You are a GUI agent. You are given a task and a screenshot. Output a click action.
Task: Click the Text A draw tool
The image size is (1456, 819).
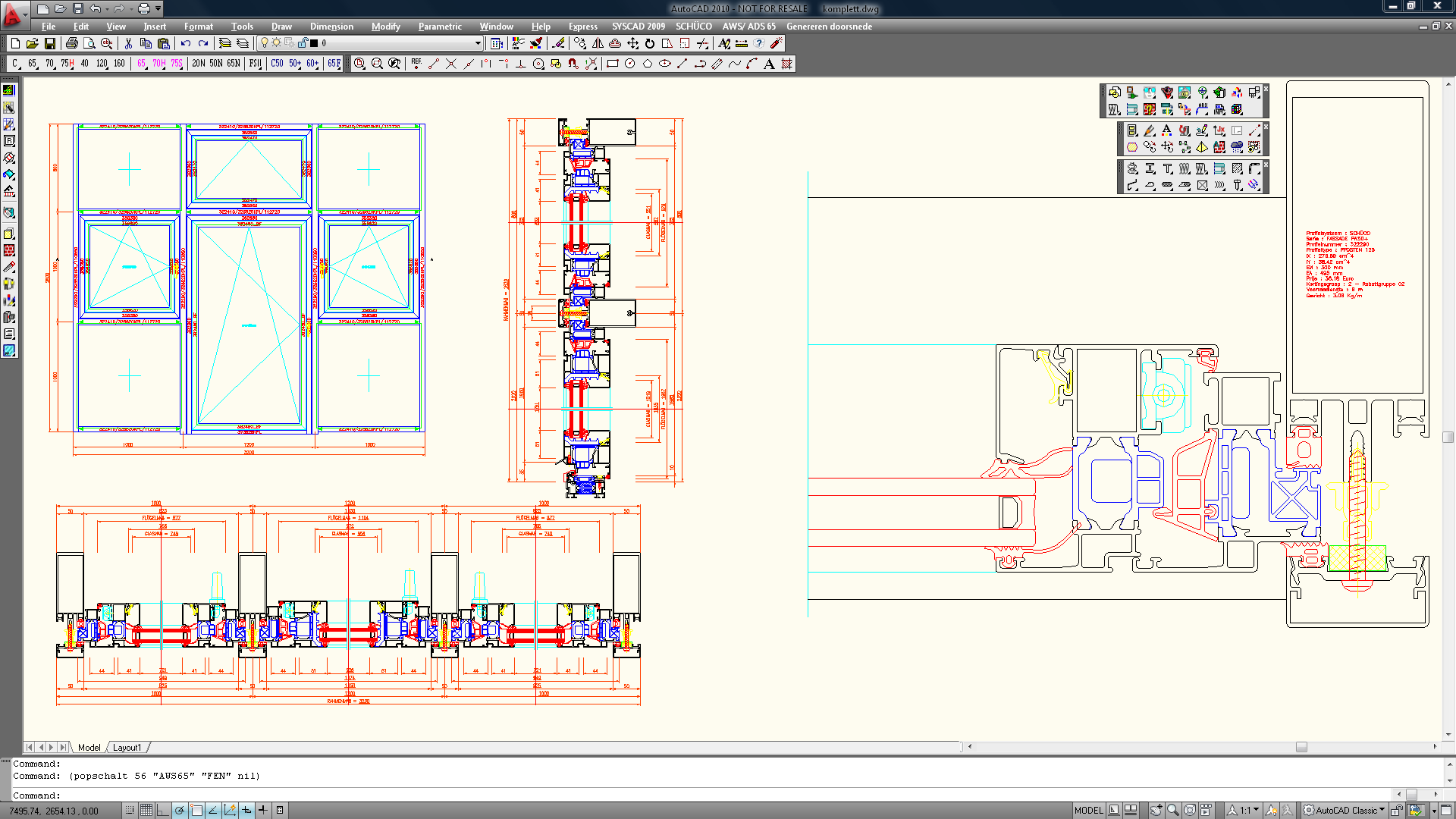[769, 64]
